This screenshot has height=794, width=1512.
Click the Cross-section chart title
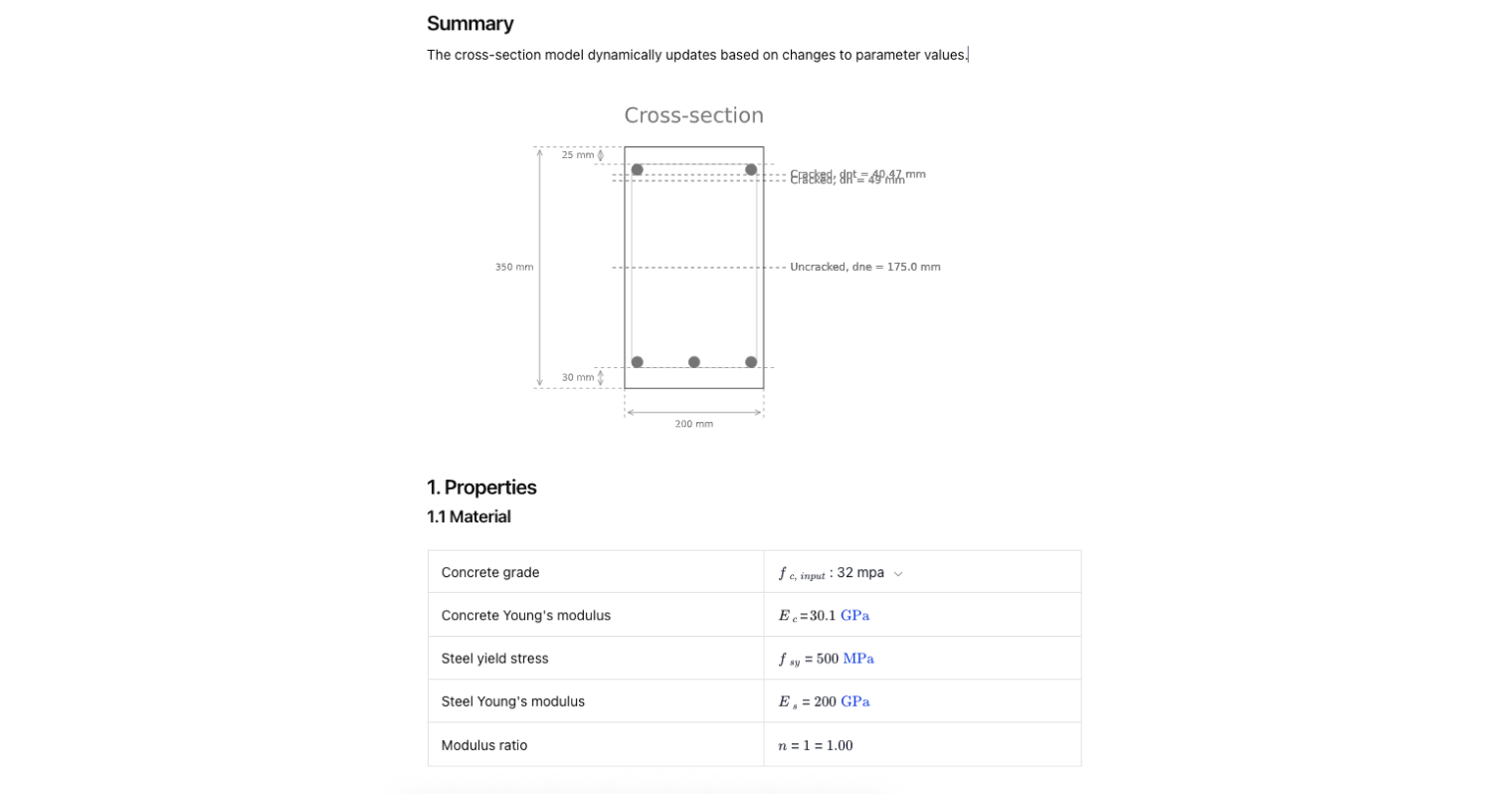coord(693,115)
